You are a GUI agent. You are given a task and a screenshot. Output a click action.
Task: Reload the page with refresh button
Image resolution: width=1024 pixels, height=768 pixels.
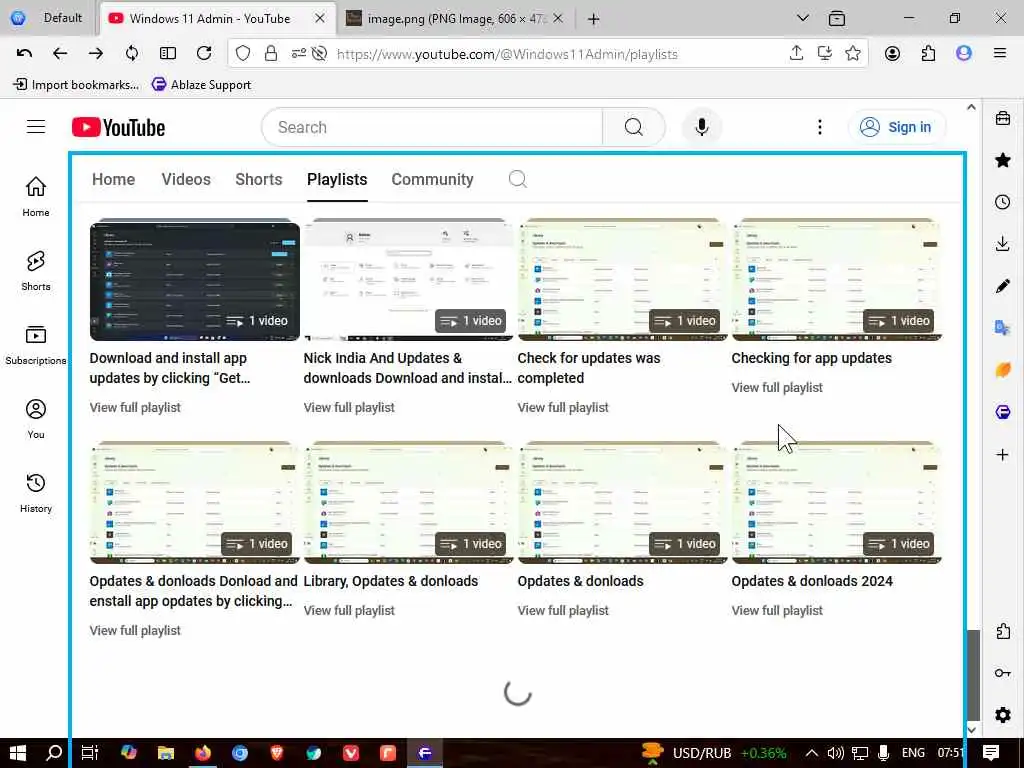click(x=204, y=54)
